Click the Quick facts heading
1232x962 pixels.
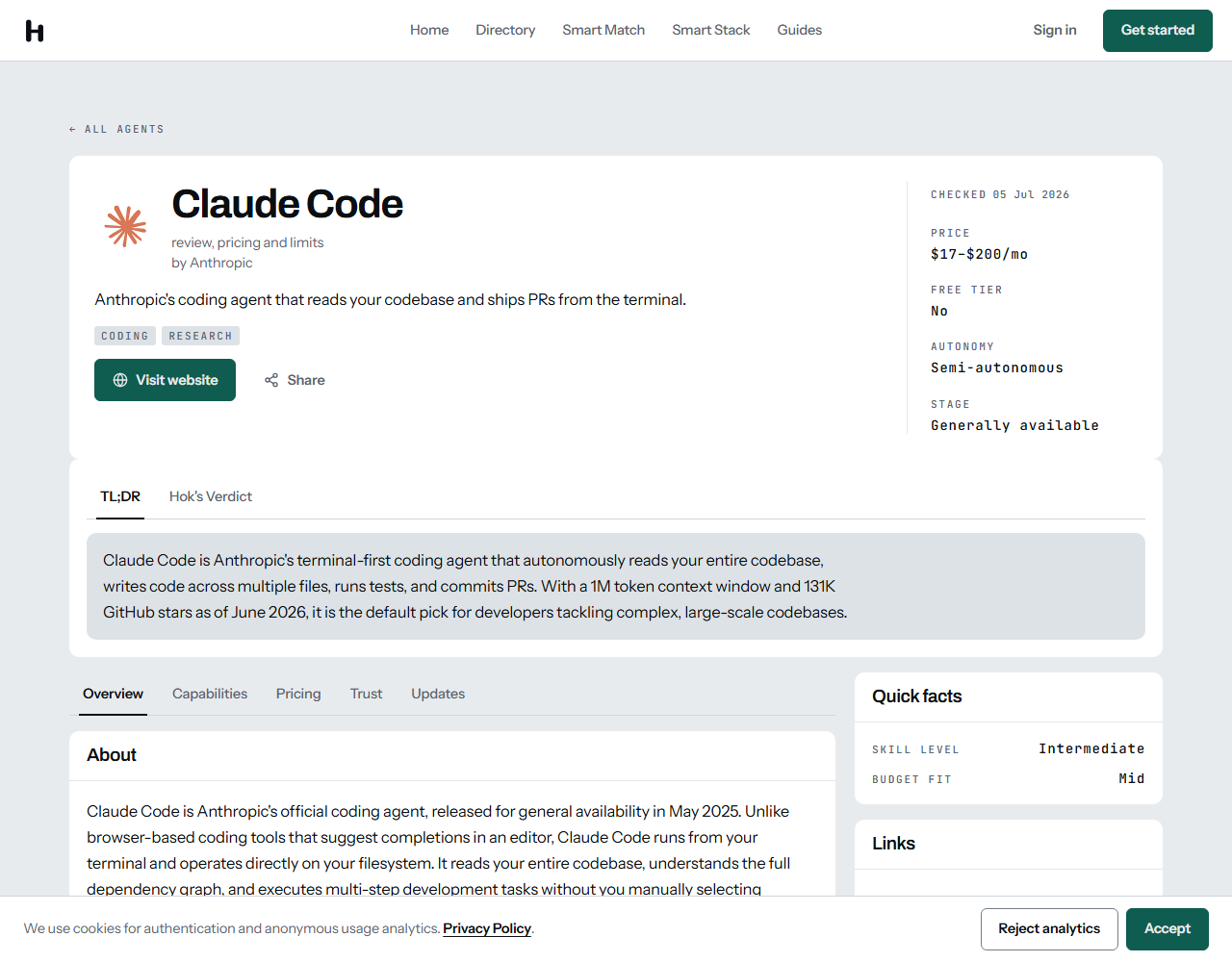tap(917, 696)
